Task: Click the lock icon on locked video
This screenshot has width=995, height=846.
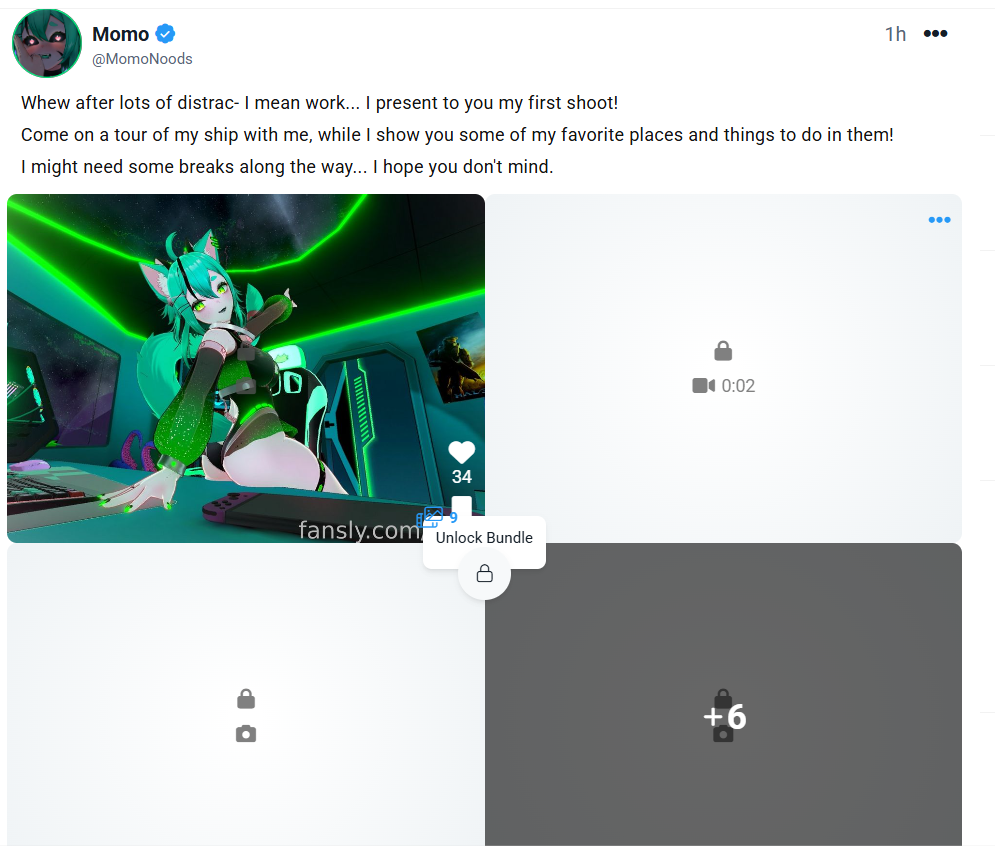Action: coord(723,350)
